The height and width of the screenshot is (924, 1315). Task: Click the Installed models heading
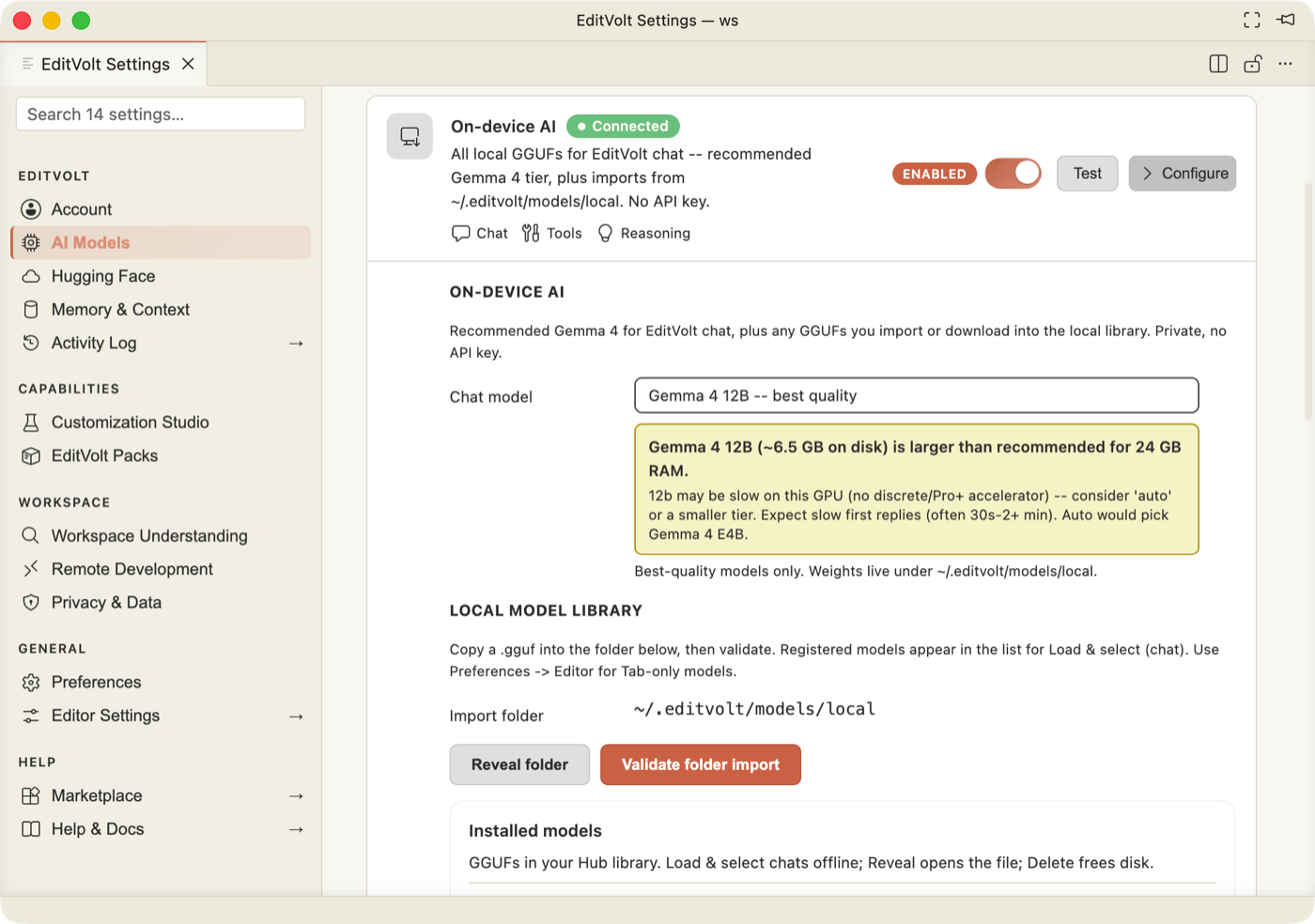point(535,831)
